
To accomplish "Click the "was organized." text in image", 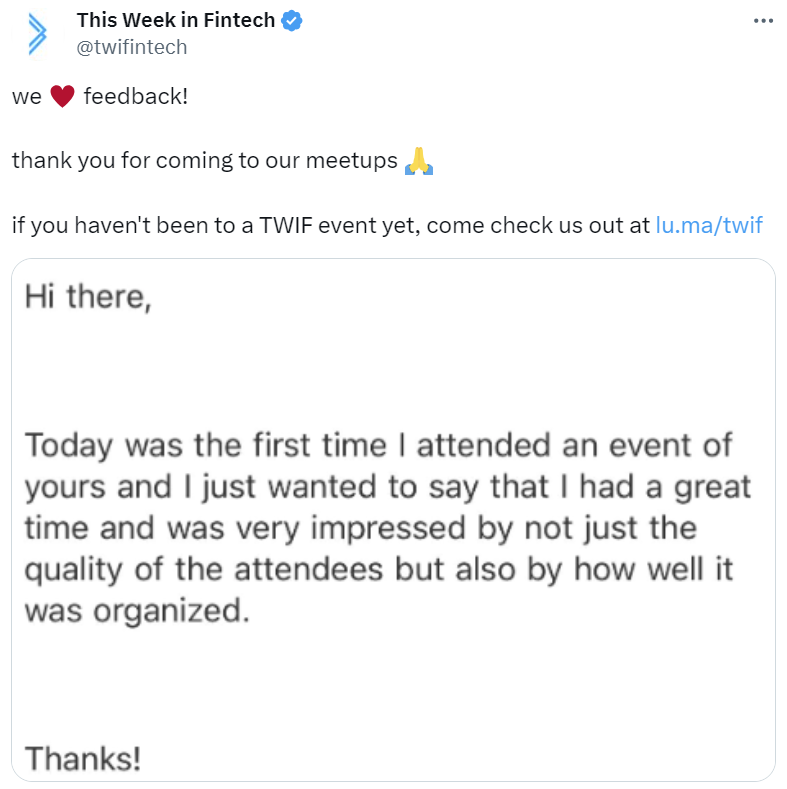I will [137, 611].
